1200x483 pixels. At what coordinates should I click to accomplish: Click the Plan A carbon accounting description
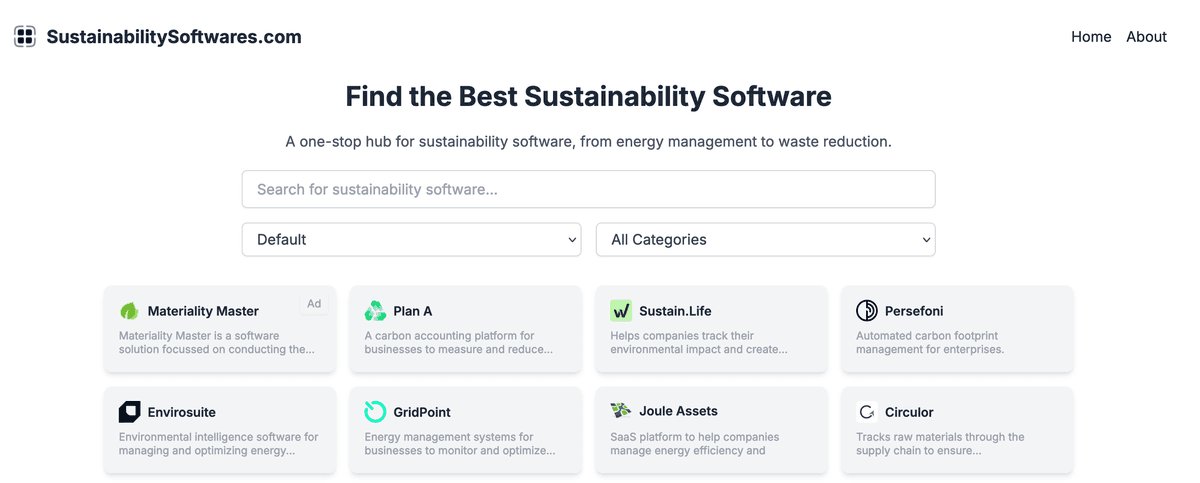458,343
